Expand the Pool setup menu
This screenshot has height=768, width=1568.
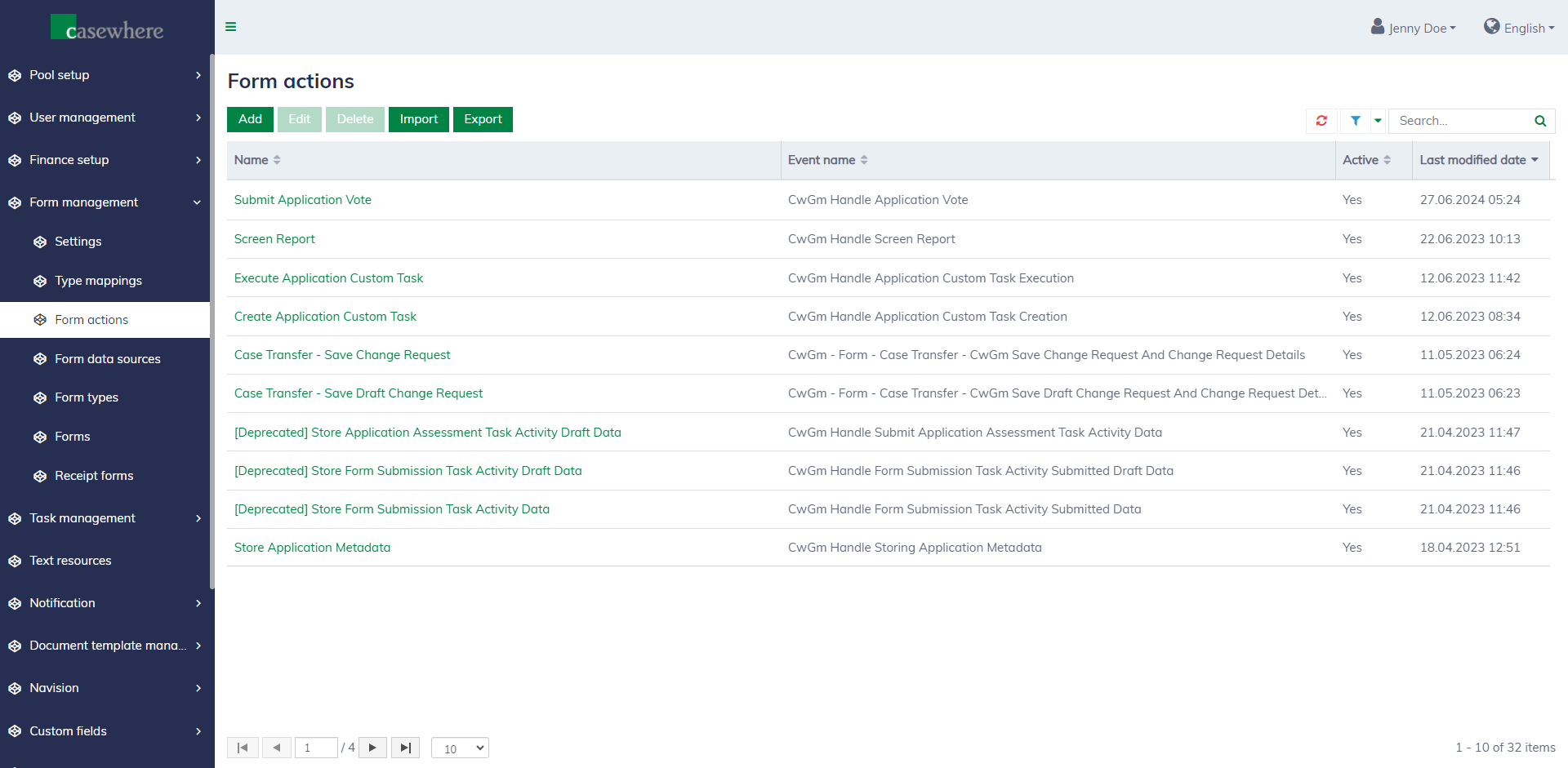(x=105, y=75)
